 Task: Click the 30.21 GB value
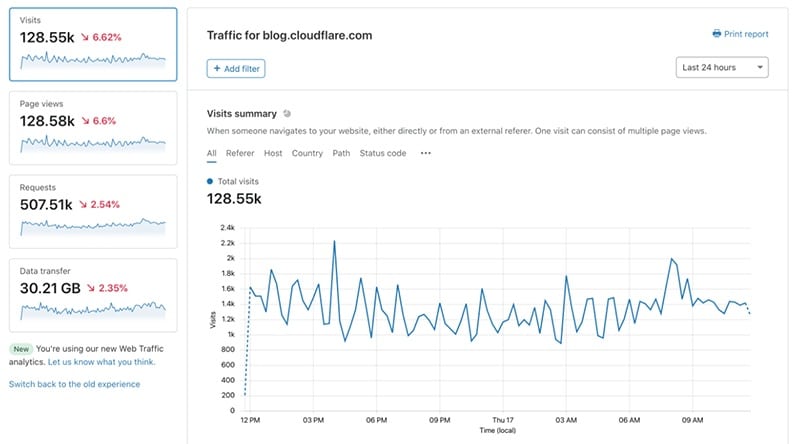50,288
